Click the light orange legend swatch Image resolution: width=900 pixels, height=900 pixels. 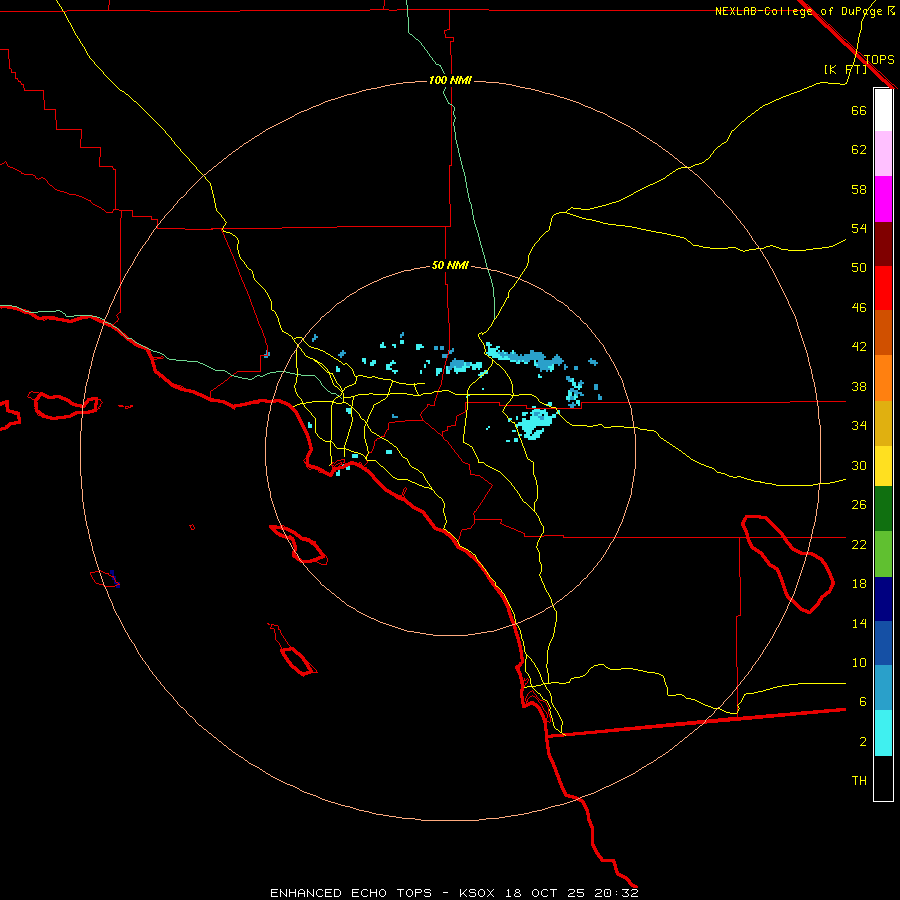click(883, 378)
